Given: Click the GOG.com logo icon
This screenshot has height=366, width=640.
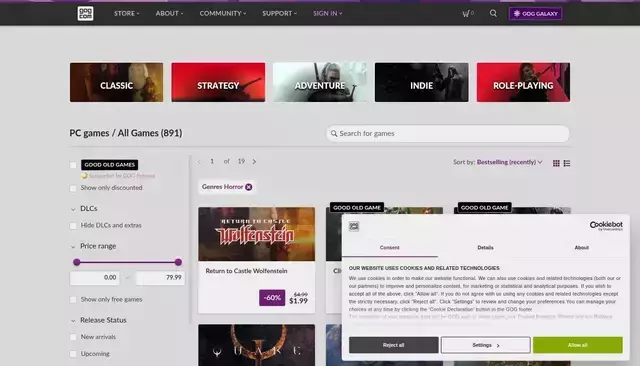Looking at the screenshot, I should 85,13.
